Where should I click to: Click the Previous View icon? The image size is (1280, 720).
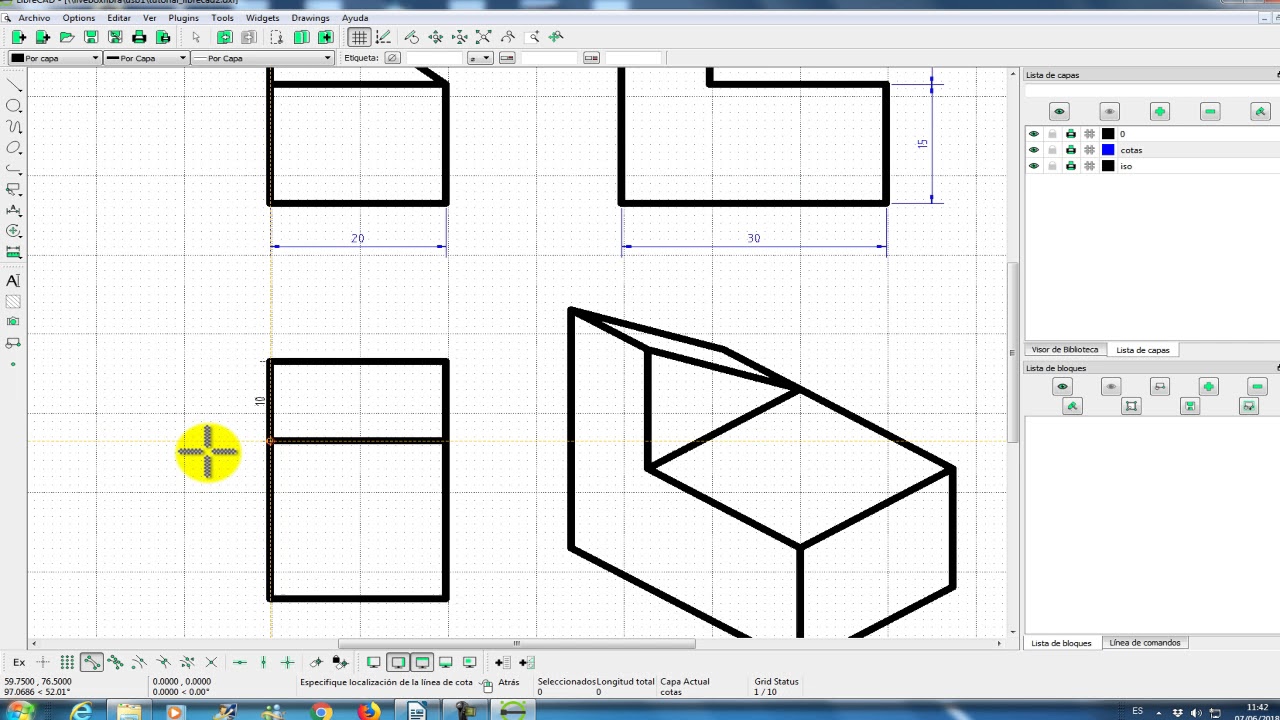(x=508, y=37)
